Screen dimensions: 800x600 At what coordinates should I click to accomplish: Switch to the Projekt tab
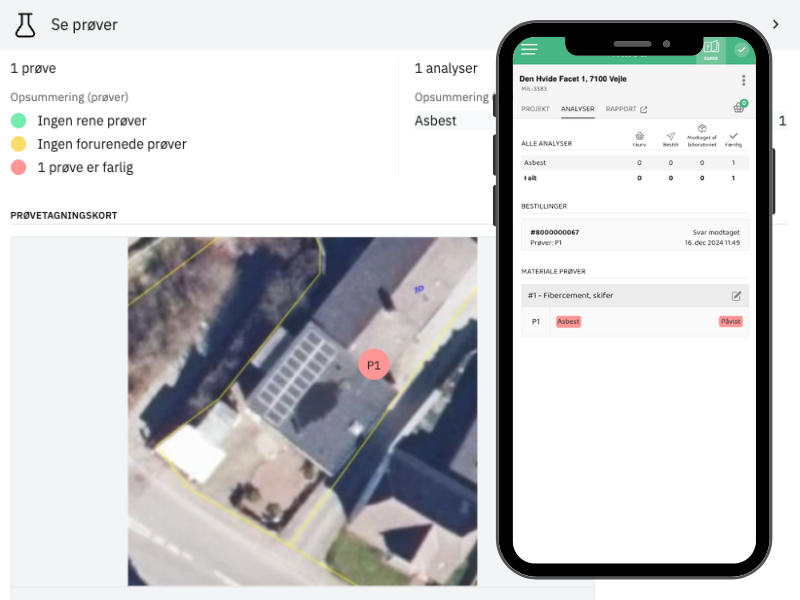pyautogui.click(x=536, y=109)
